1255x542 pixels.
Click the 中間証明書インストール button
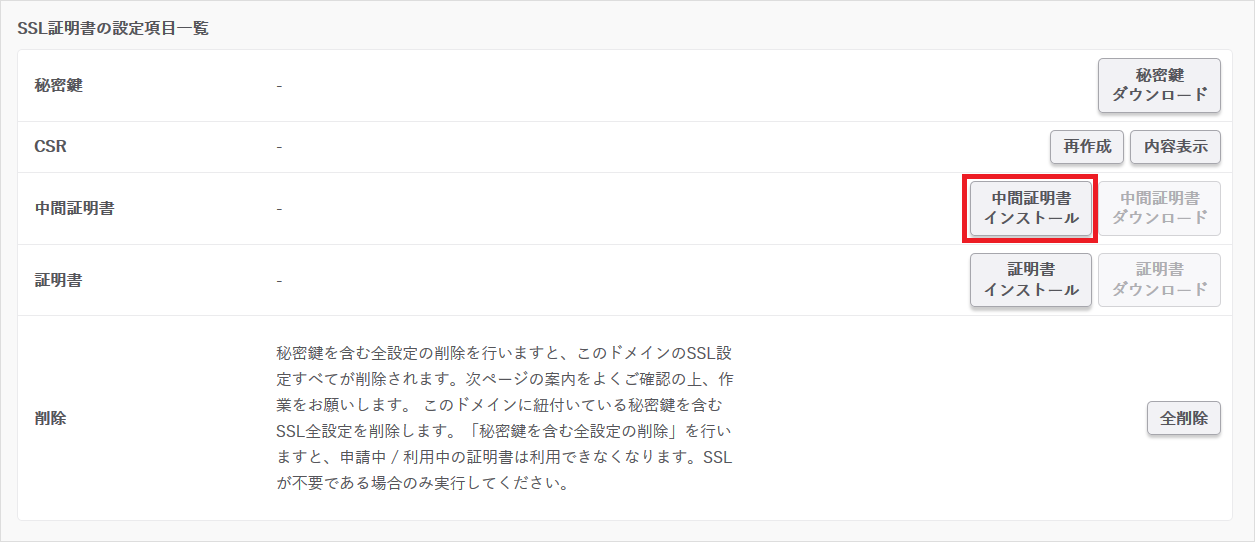coord(1030,208)
